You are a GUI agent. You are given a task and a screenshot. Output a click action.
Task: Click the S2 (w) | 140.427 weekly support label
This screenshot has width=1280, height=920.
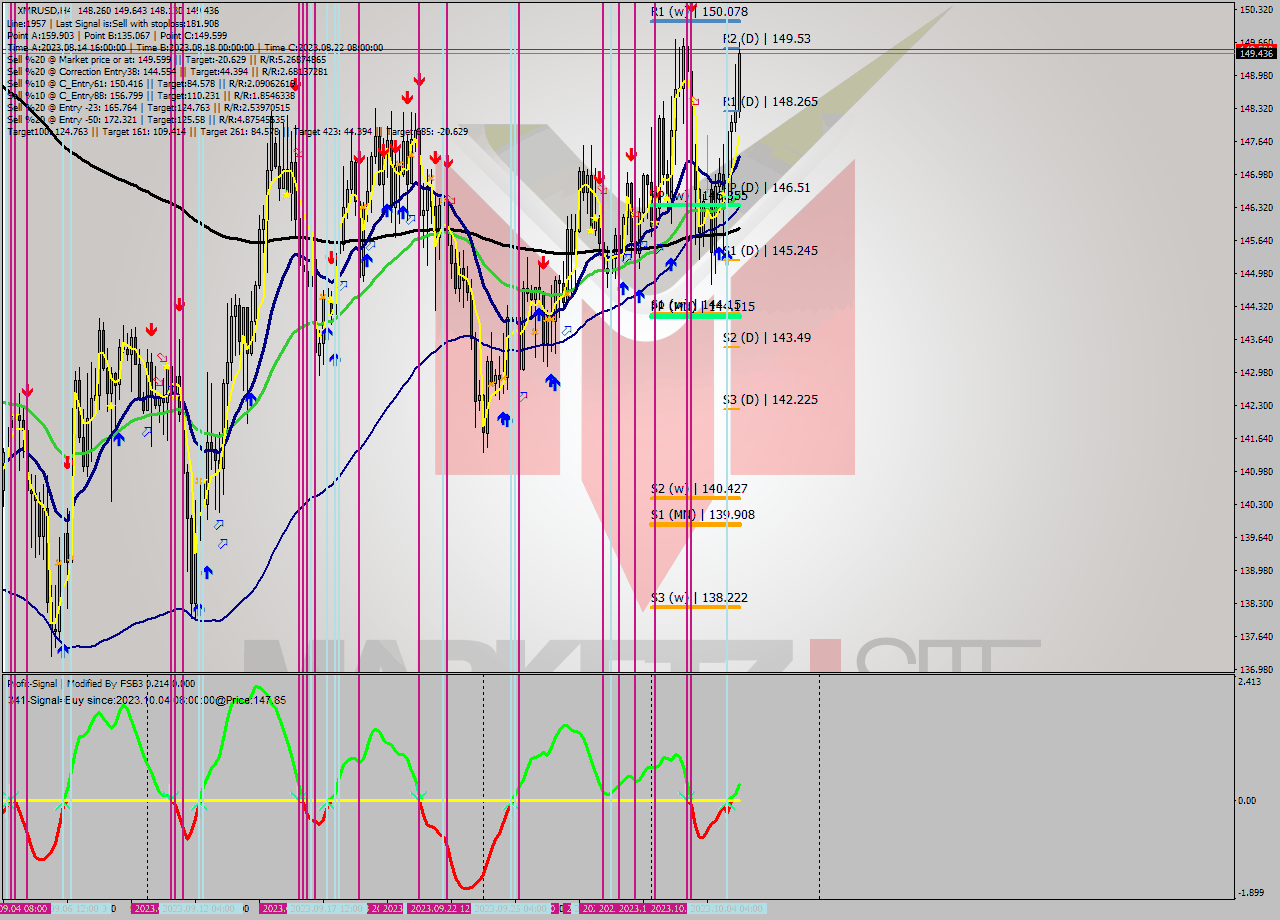(699, 489)
